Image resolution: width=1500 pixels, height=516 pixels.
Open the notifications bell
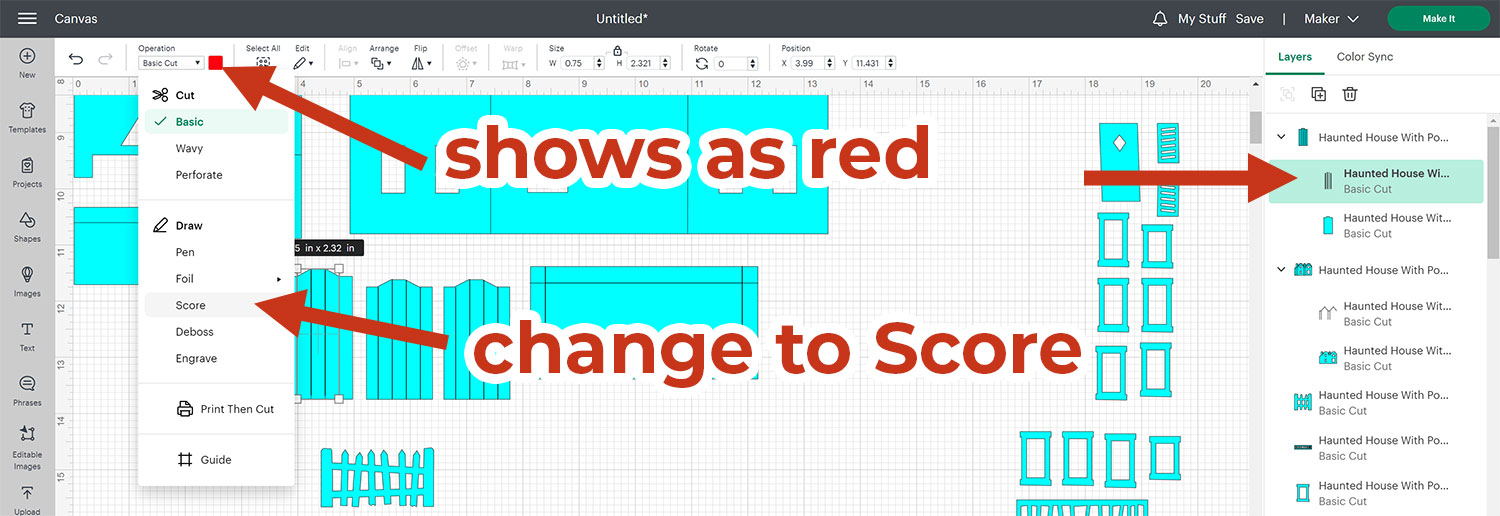click(x=1160, y=19)
